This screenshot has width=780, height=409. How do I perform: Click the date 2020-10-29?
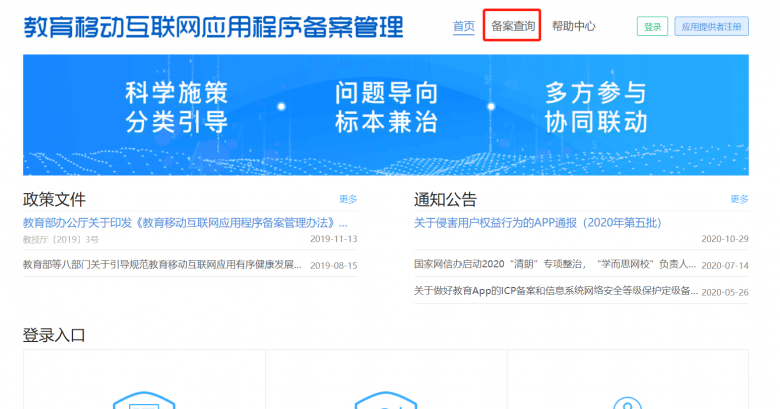(725, 239)
